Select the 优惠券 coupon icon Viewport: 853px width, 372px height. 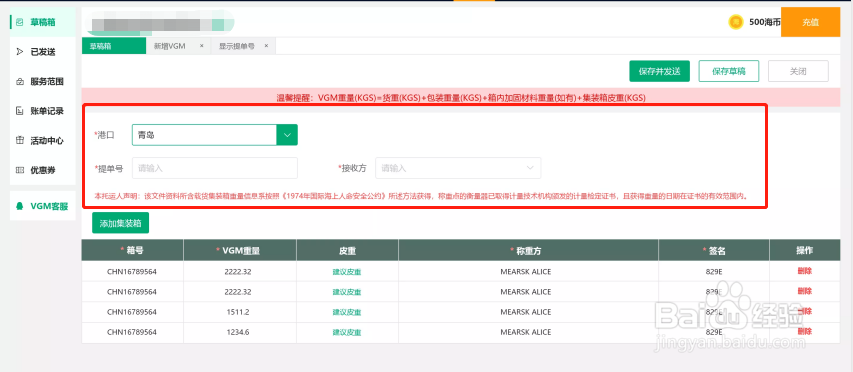click(x=20, y=170)
